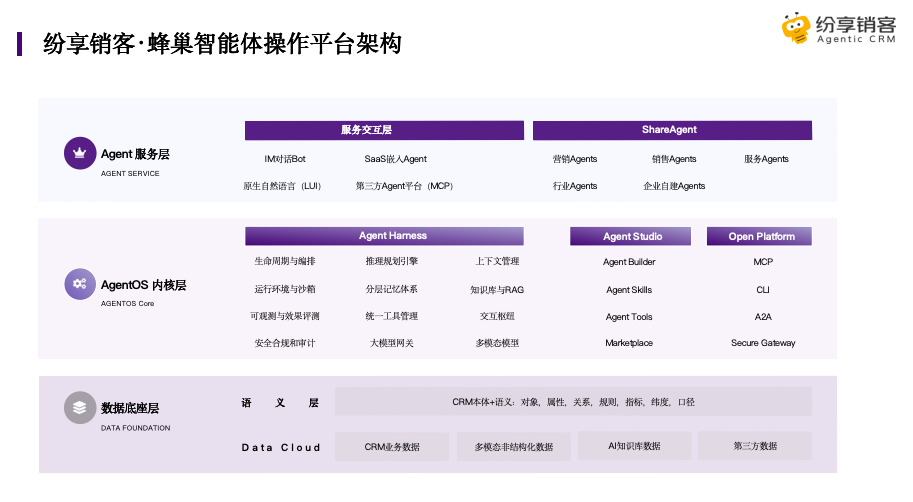Click the 运行环境与沙箱 item

(x=285, y=289)
